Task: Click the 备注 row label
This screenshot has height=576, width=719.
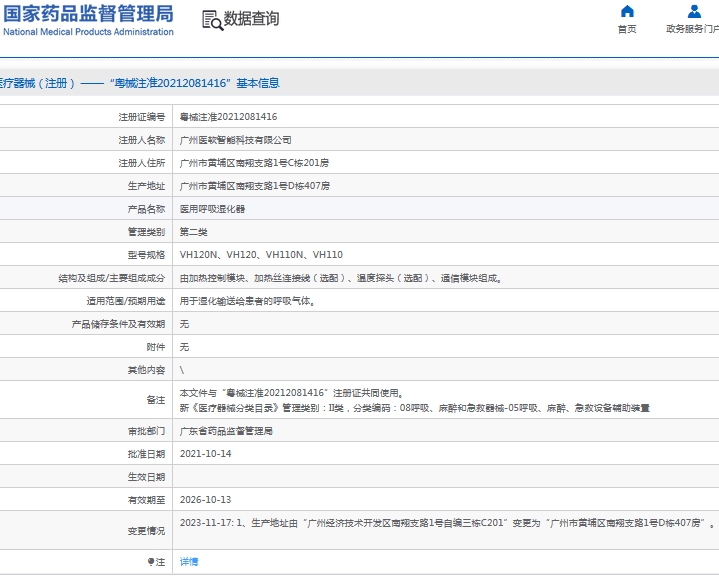Action: [156, 400]
